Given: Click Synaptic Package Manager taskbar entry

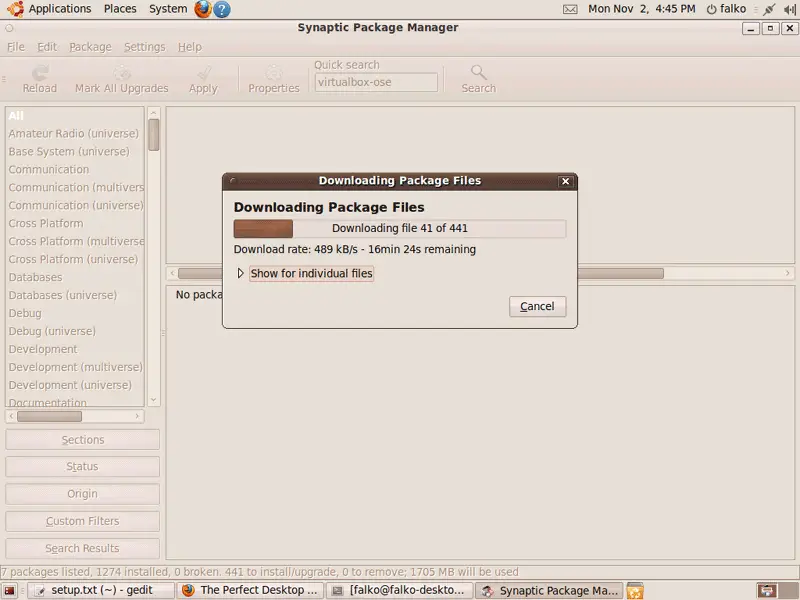Looking at the screenshot, I should click(x=549, y=591).
